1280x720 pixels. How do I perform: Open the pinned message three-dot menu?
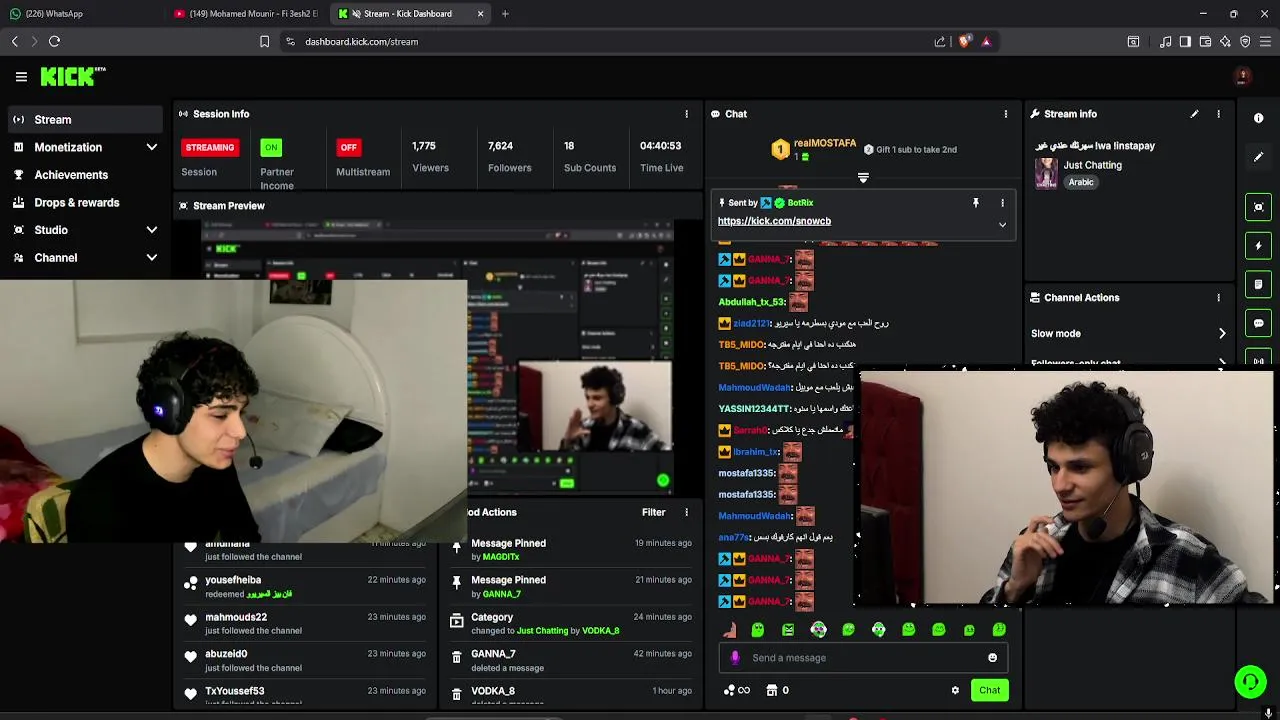[x=1002, y=203]
